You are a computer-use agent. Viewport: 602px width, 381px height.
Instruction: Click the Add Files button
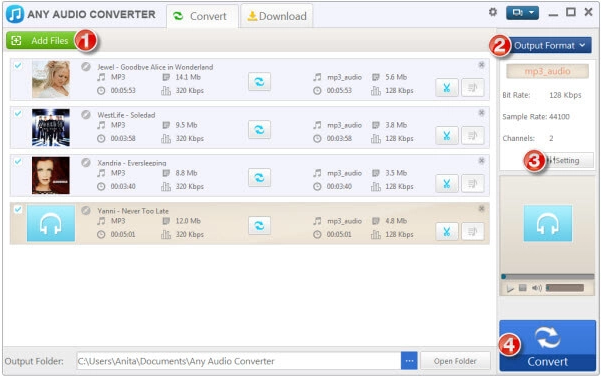pyautogui.click(x=42, y=40)
